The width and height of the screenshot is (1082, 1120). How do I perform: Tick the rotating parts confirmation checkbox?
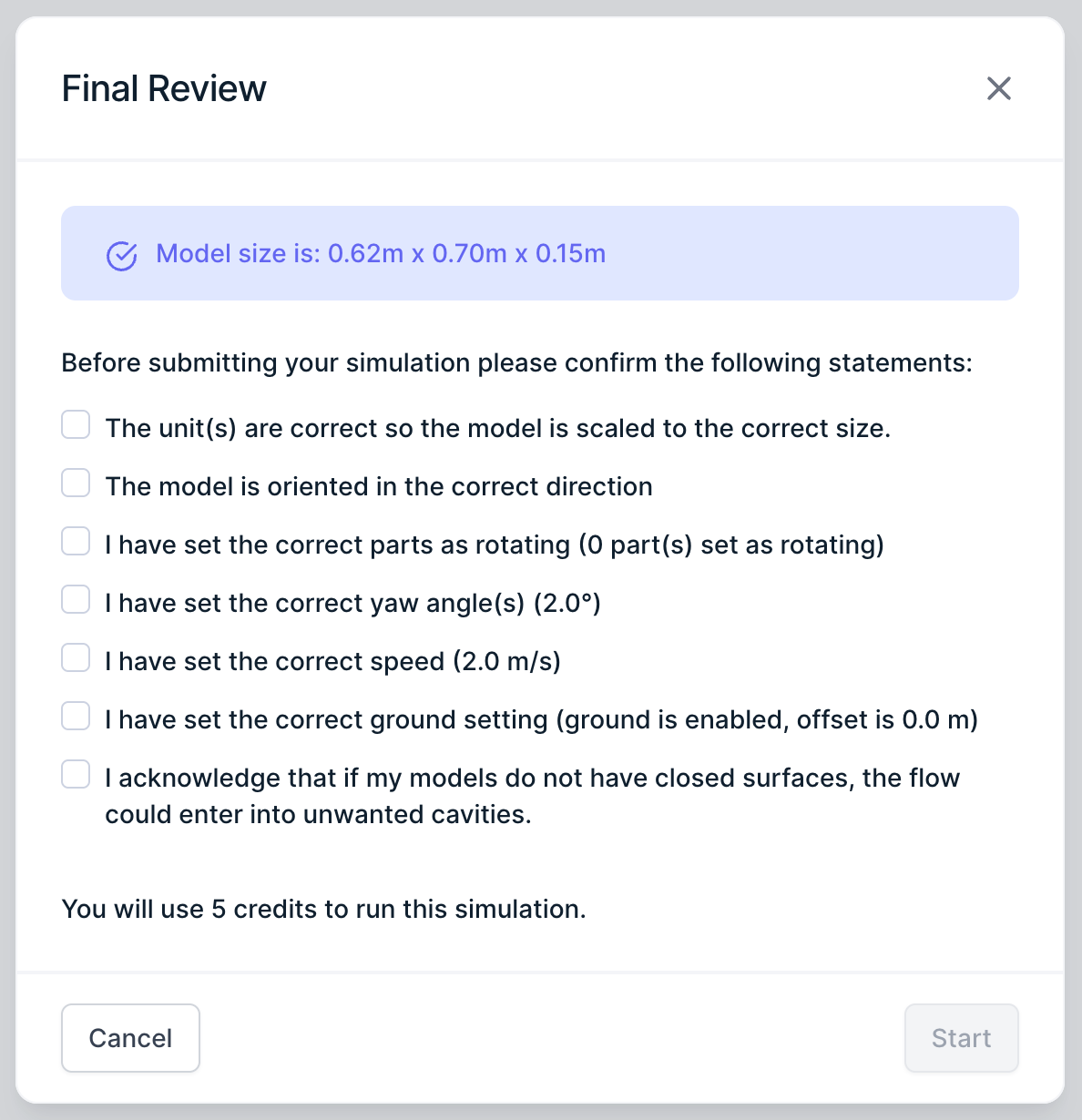click(x=75, y=541)
